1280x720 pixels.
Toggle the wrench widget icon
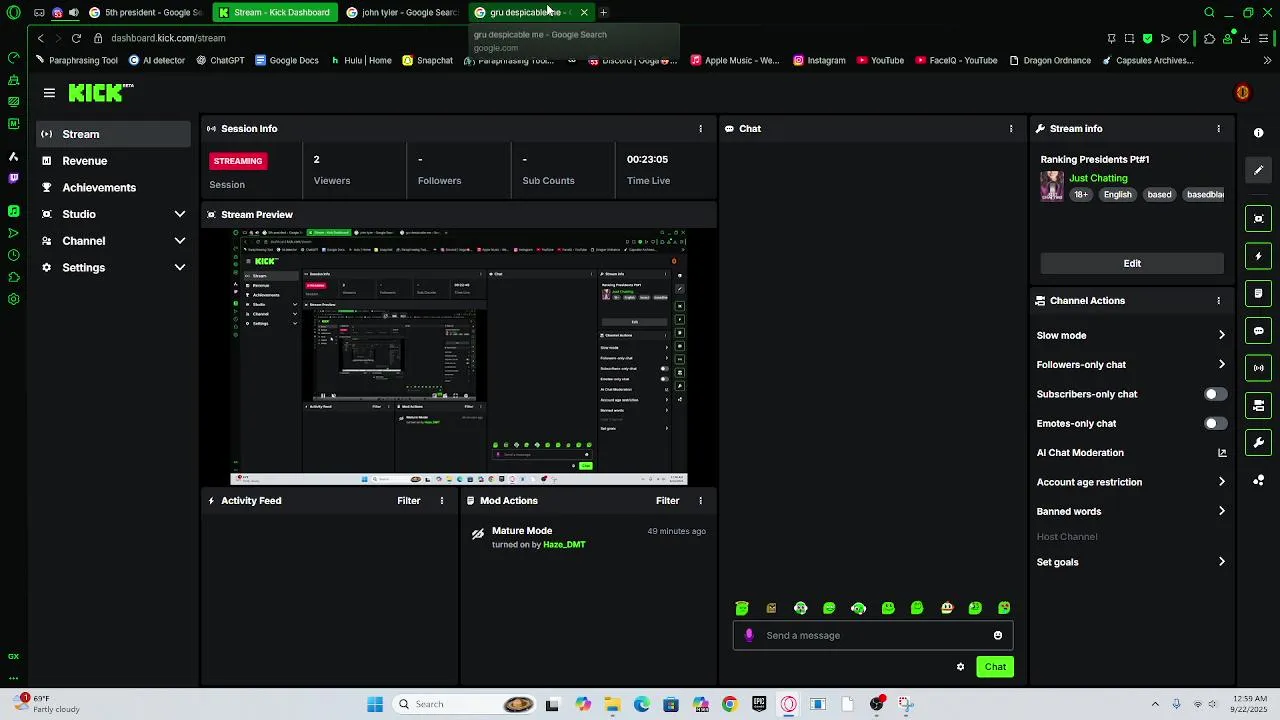click(1258, 443)
